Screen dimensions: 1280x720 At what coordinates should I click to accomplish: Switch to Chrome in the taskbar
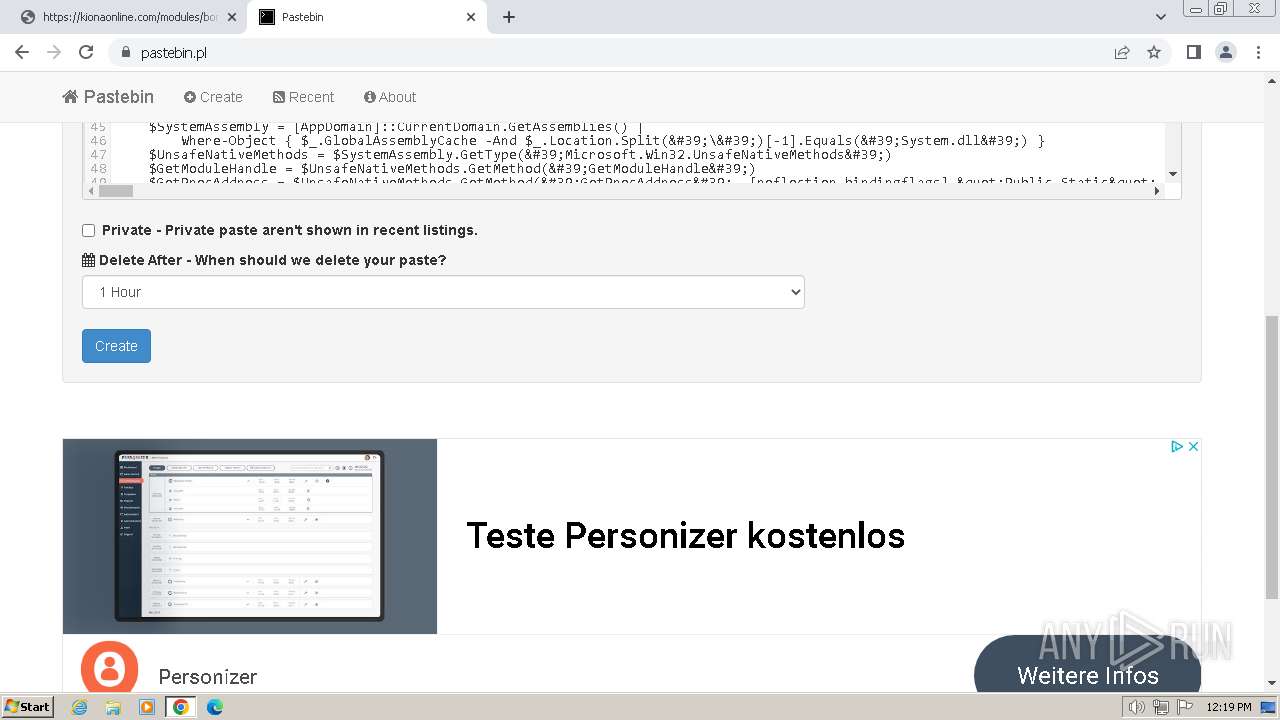coord(180,707)
